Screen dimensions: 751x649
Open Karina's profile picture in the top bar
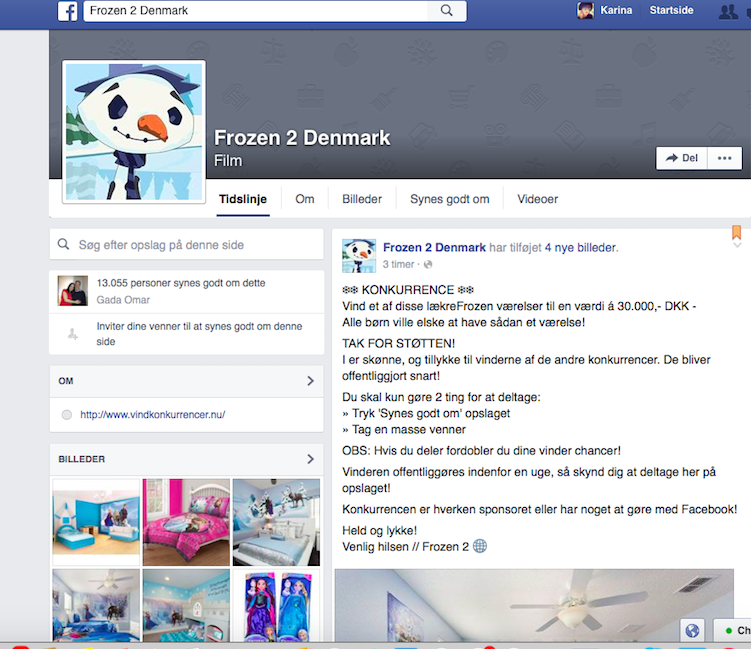click(585, 11)
